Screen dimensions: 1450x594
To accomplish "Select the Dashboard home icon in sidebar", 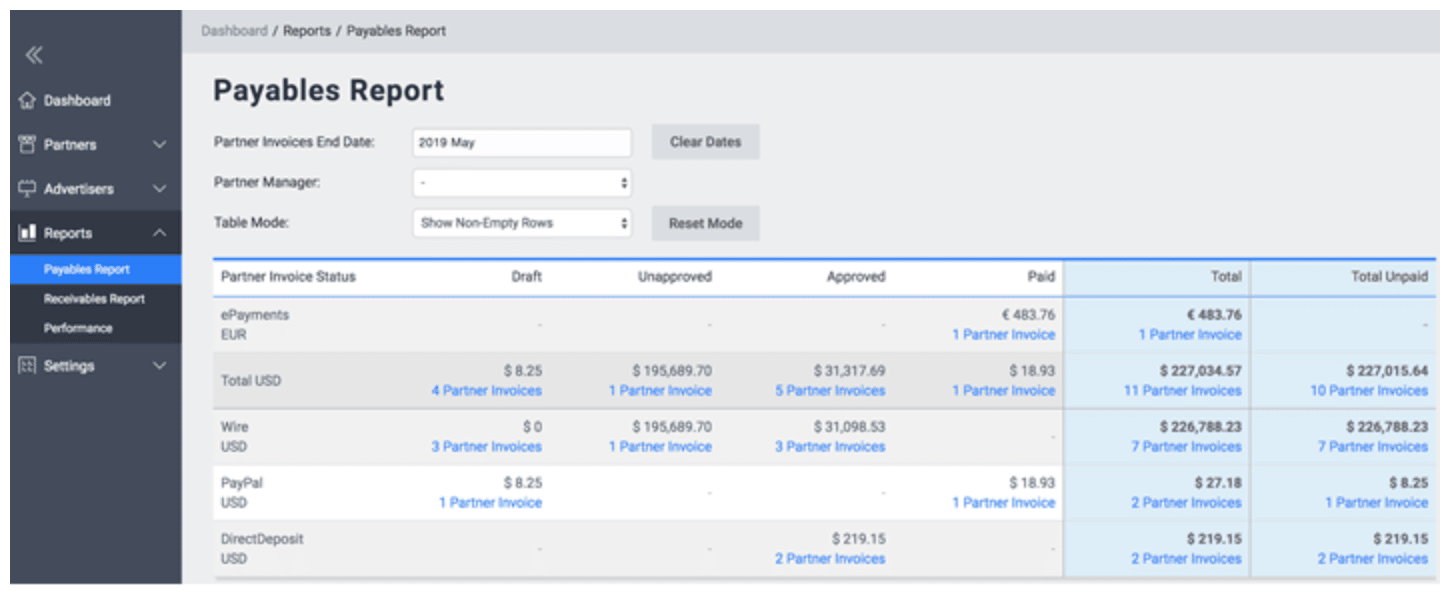I will coord(29,99).
